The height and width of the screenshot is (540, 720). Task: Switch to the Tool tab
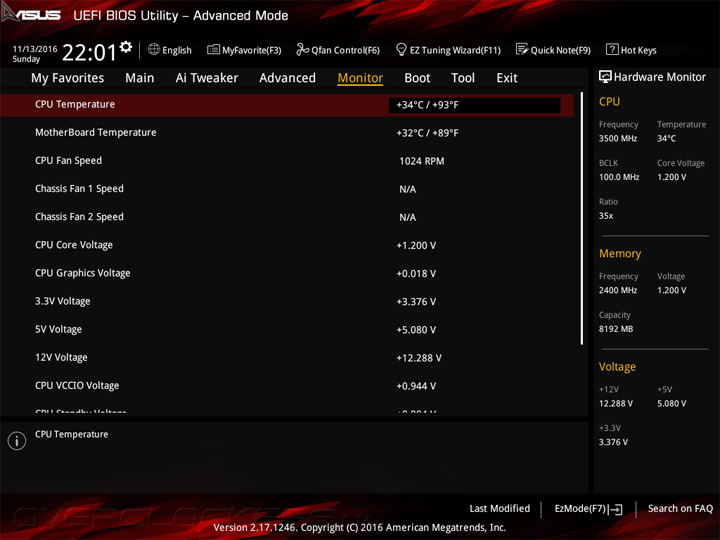pyautogui.click(x=463, y=78)
